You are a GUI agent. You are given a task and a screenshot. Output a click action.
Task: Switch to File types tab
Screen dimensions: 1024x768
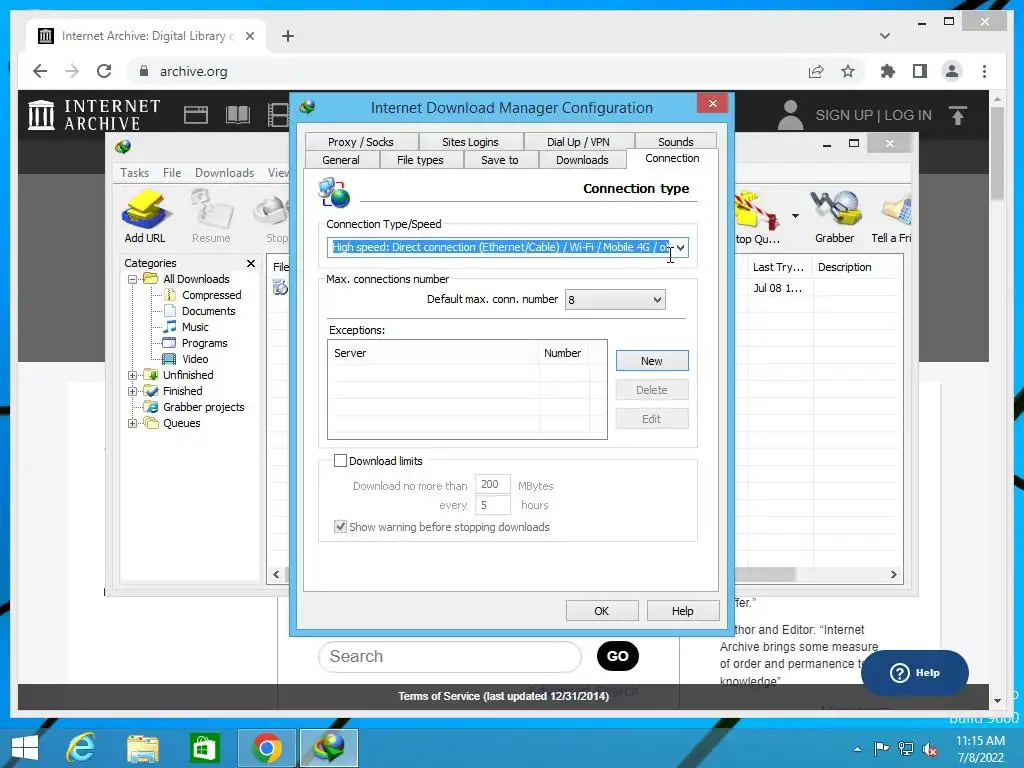click(x=420, y=160)
